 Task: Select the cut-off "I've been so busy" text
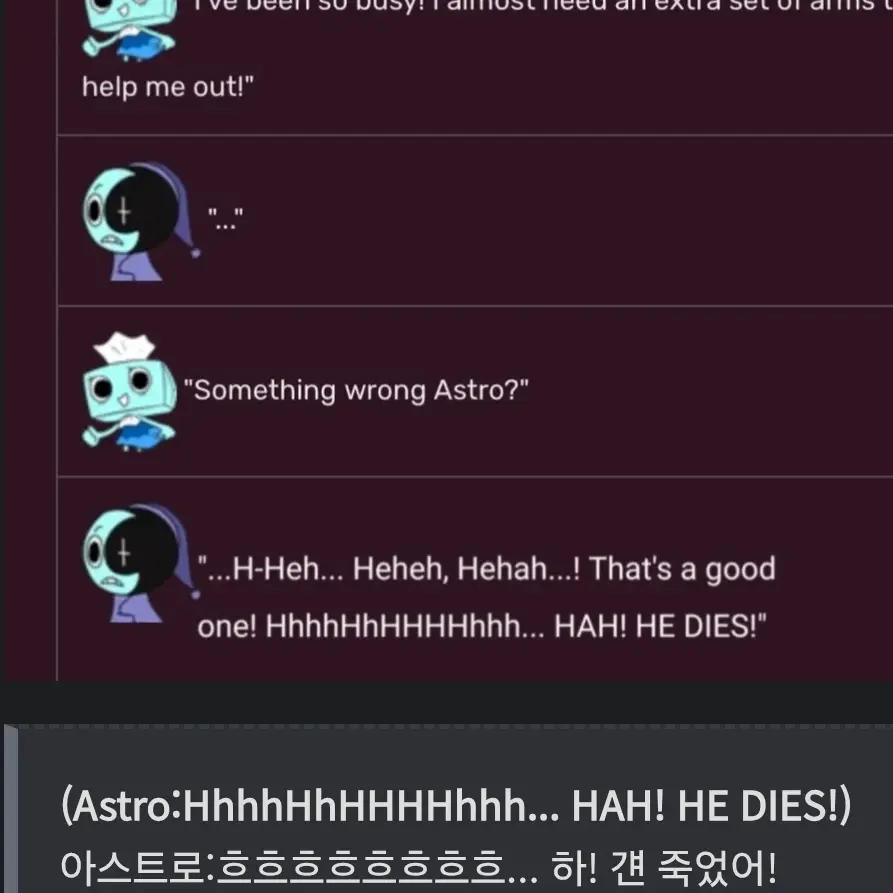tap(541, 6)
